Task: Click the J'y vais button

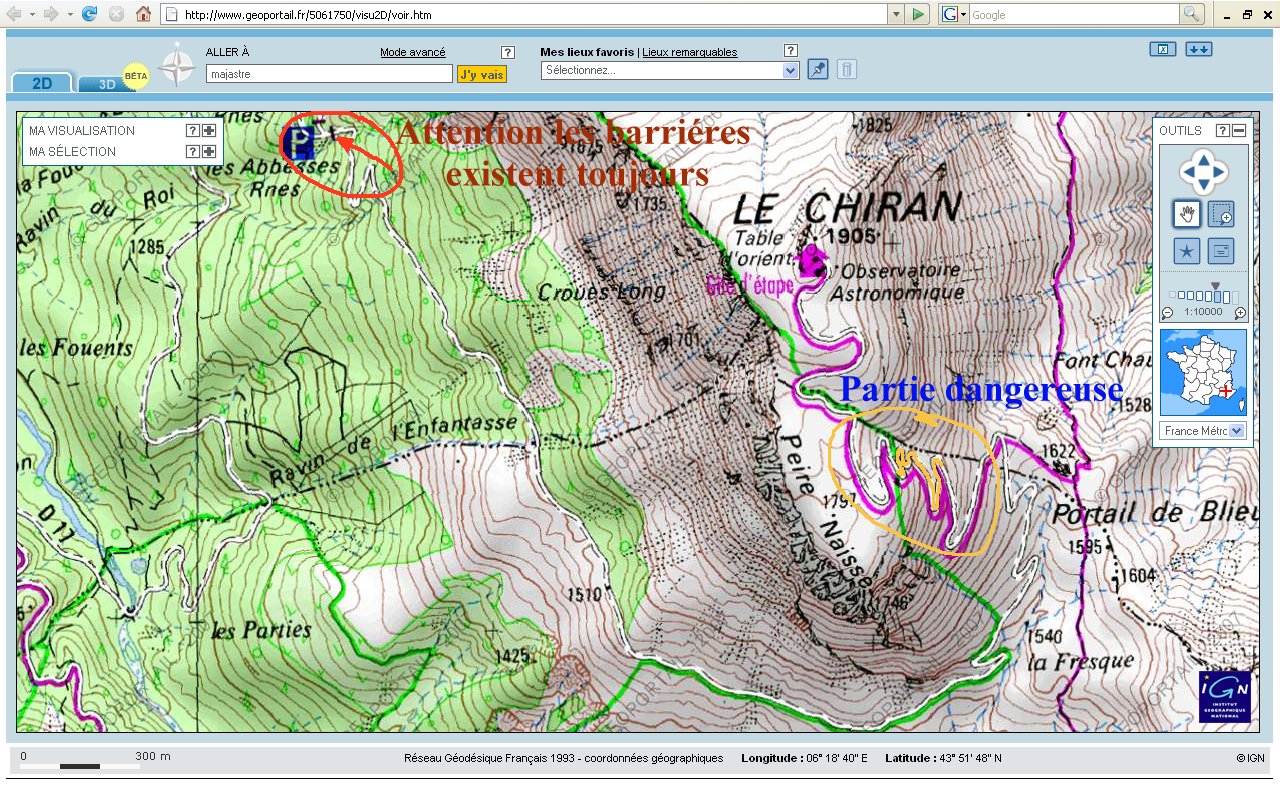Action: [x=482, y=74]
